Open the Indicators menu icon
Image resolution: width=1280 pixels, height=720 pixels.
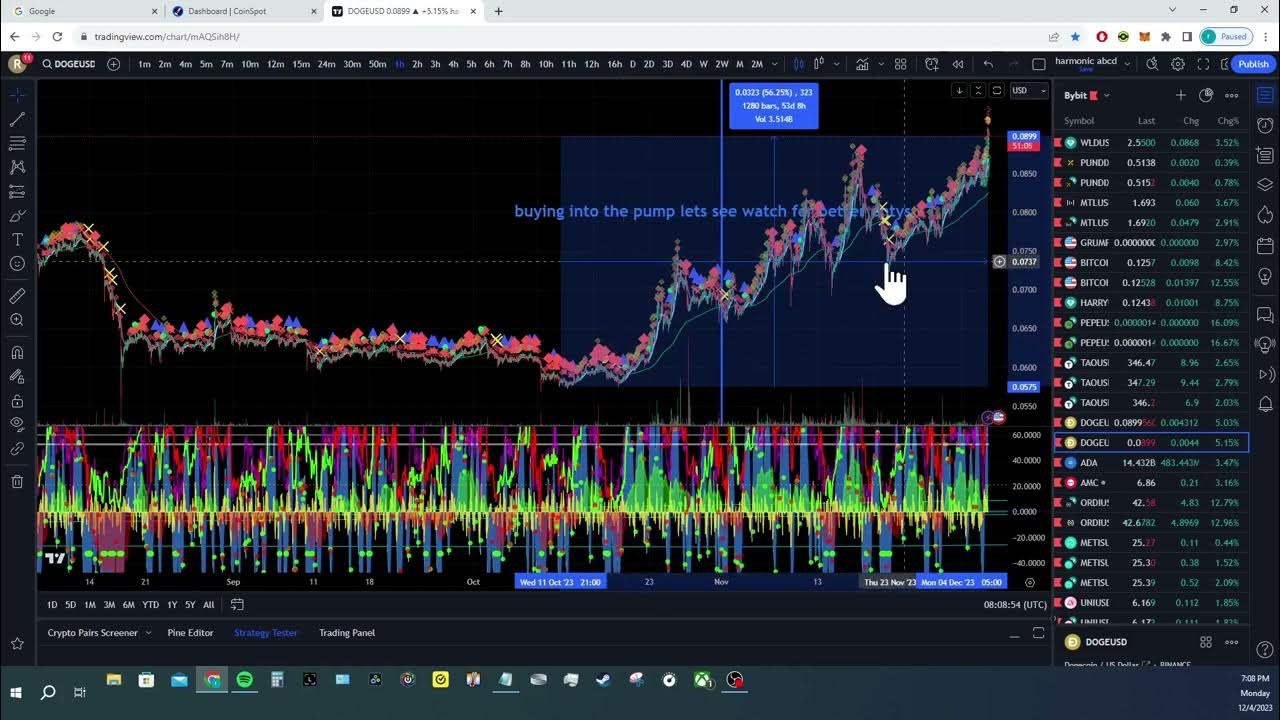click(x=861, y=64)
